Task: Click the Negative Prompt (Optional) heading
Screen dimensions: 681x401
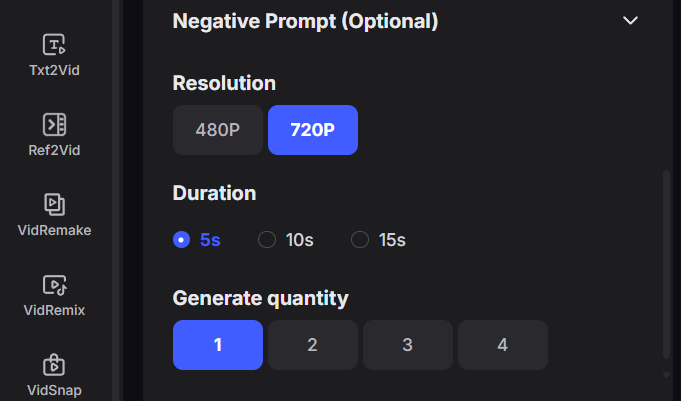Action: (x=305, y=20)
